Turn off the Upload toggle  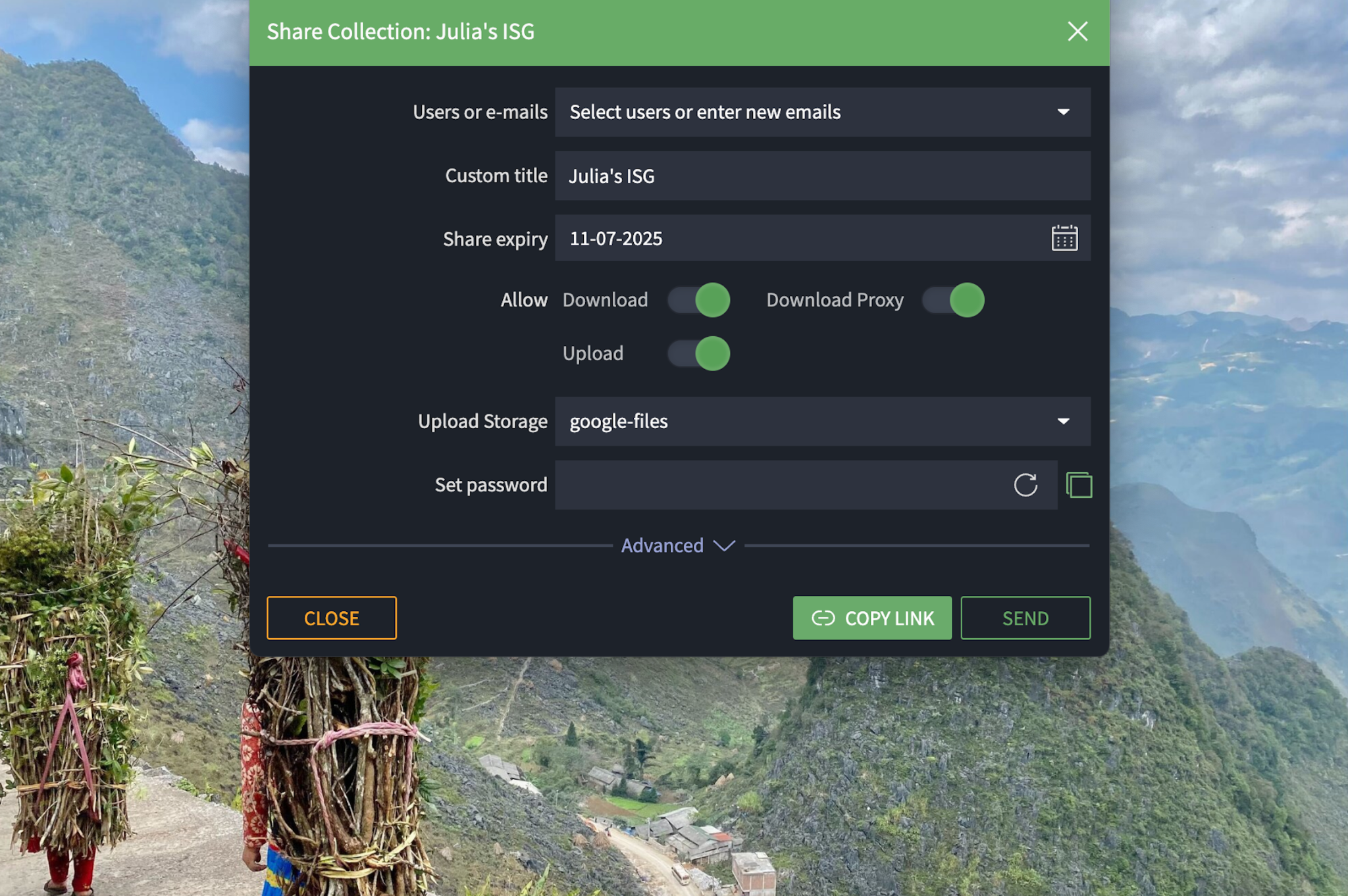click(x=699, y=354)
